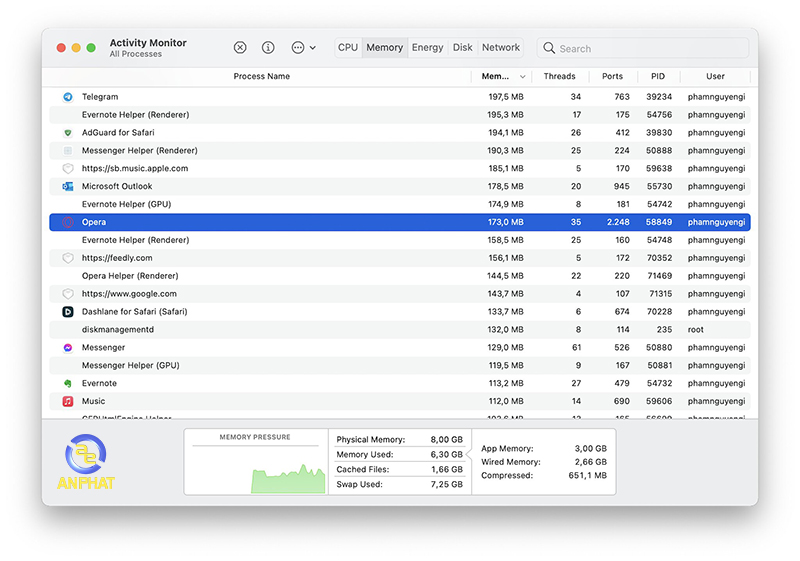Open the process info (i) toolbar icon
The height and width of the screenshot is (561, 800).
pyautogui.click(x=268, y=47)
